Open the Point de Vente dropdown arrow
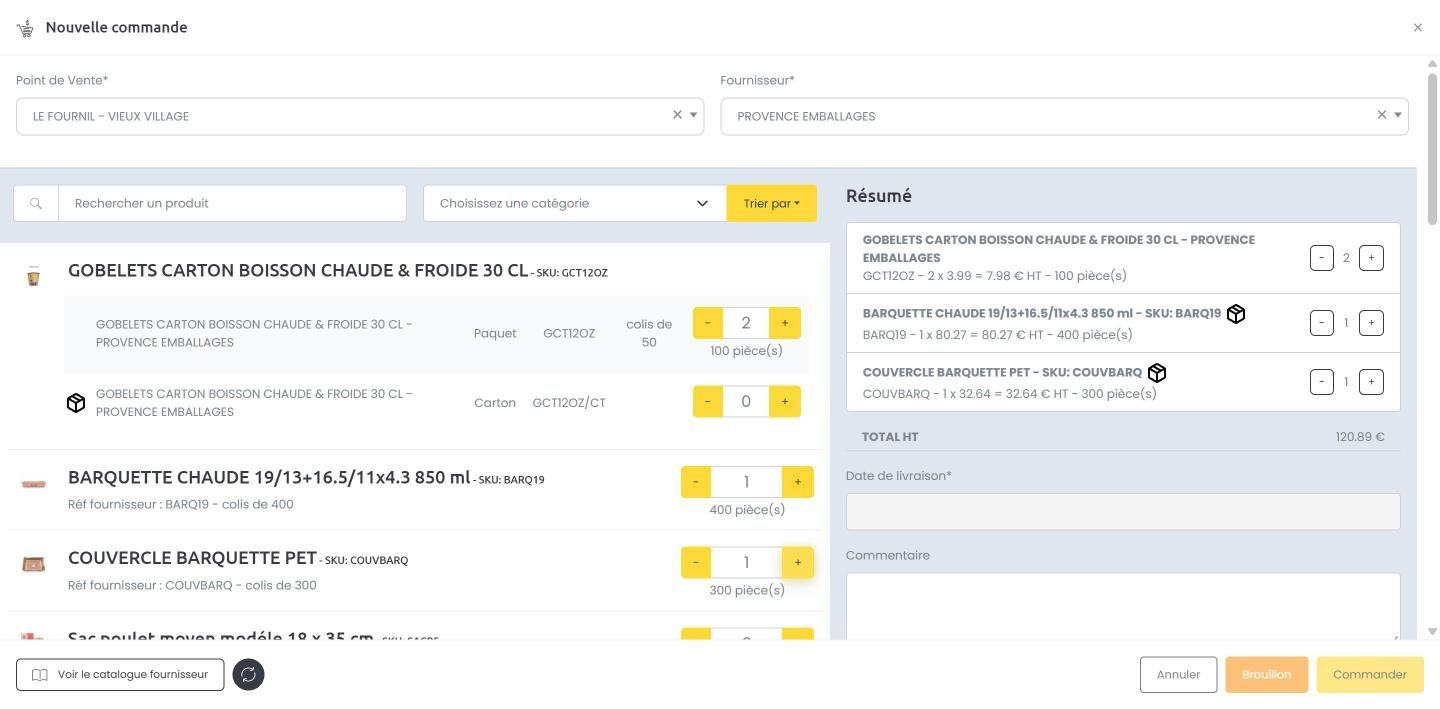This screenshot has width=1440, height=709. [693, 115]
